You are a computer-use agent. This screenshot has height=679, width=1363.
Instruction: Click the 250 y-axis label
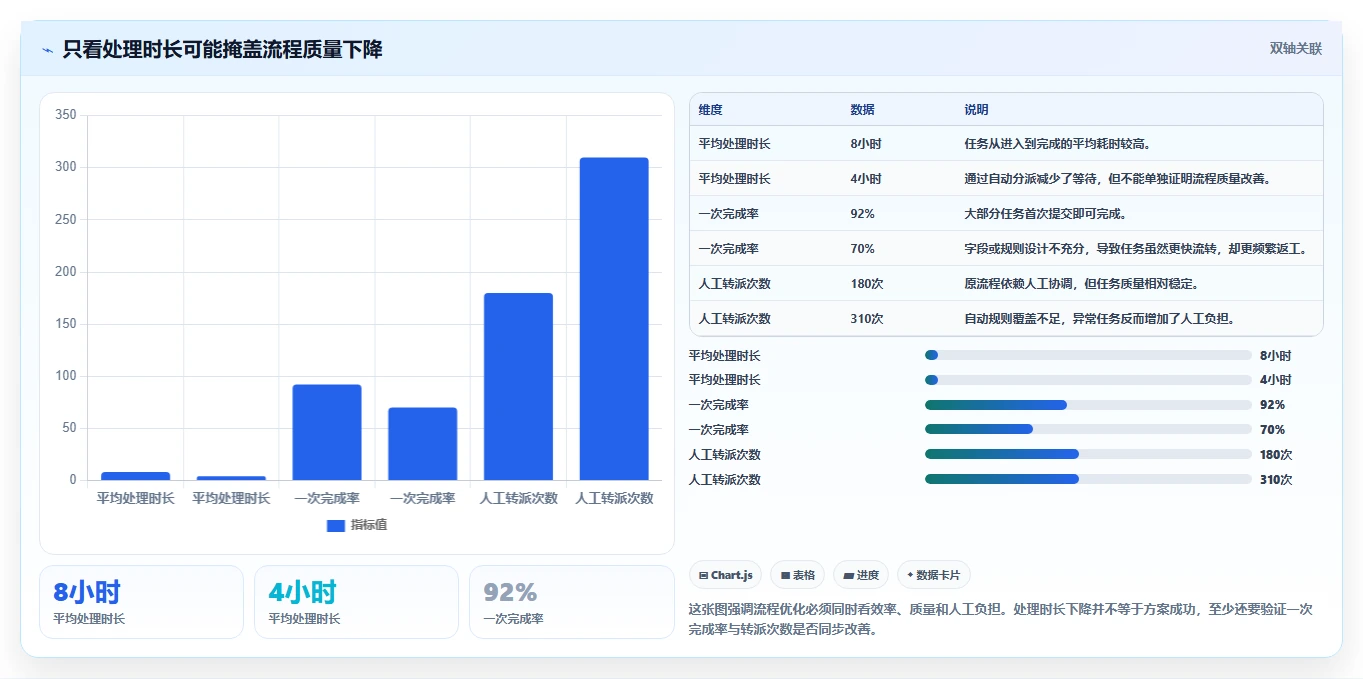coord(66,219)
